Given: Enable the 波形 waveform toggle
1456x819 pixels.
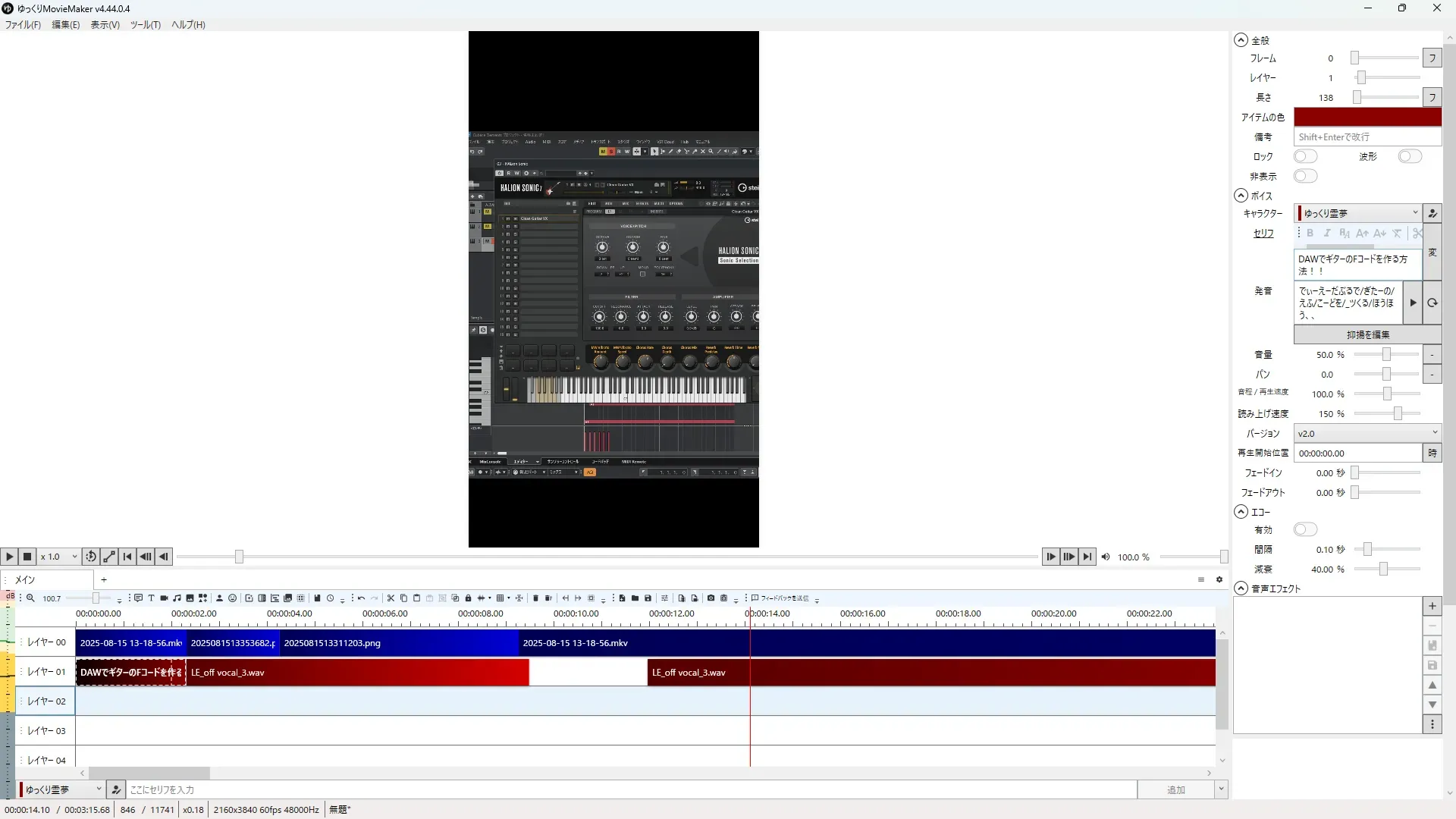Looking at the screenshot, I should pyautogui.click(x=1410, y=156).
